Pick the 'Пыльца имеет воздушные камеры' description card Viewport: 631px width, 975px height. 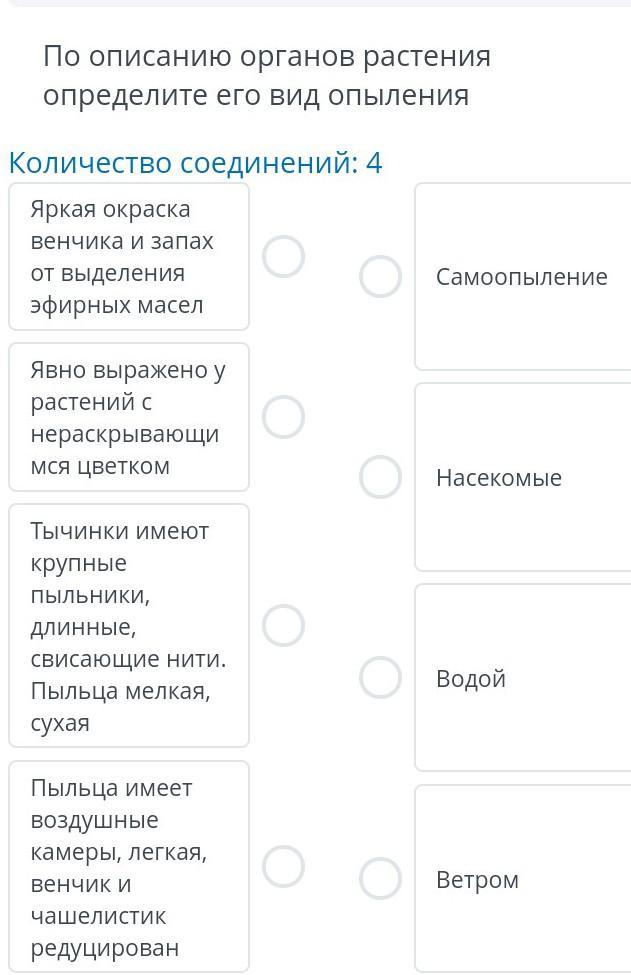(128, 867)
